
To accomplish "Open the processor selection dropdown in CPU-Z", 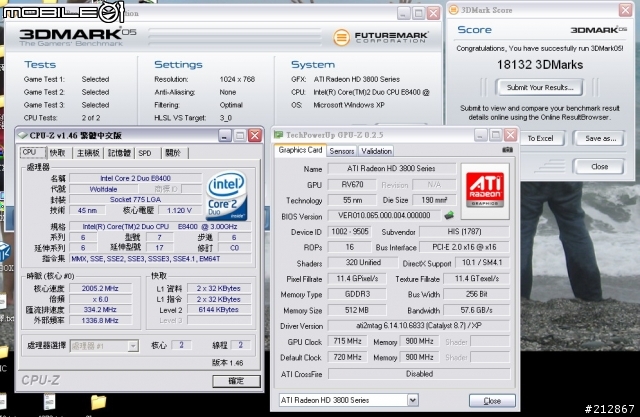I will 133,346.
